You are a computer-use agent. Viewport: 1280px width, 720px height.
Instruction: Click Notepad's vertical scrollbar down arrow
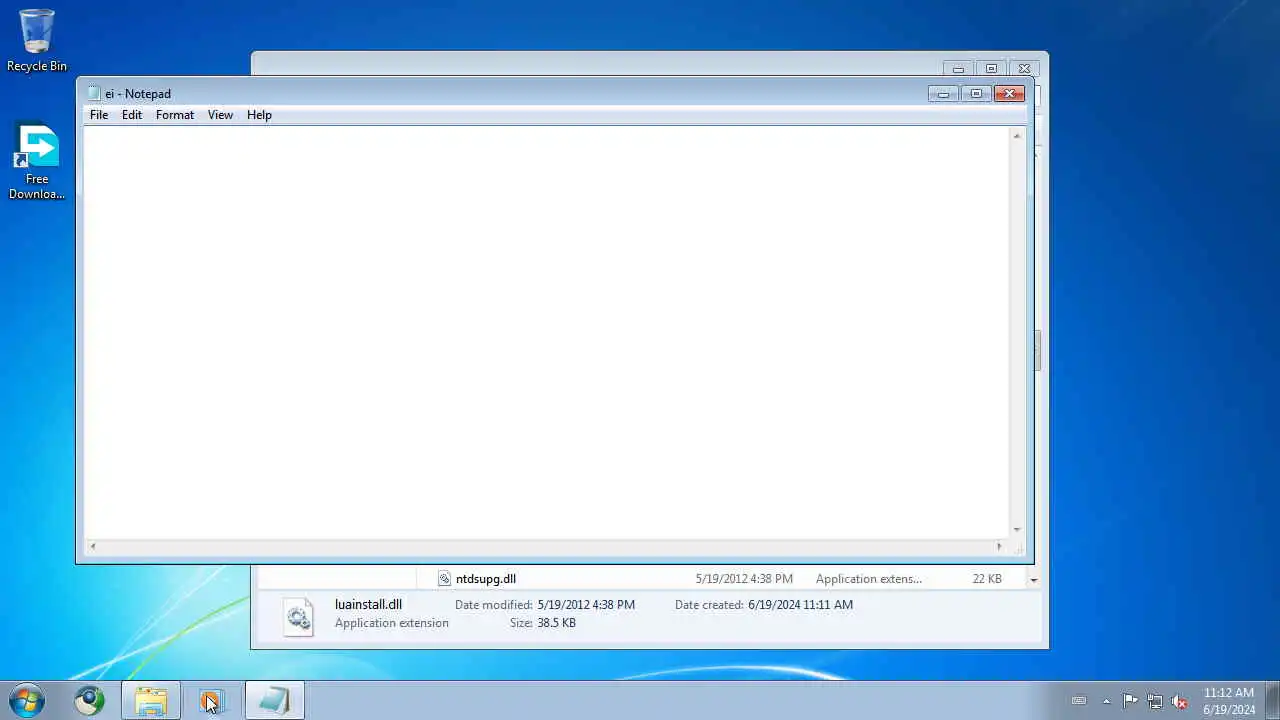(1017, 530)
